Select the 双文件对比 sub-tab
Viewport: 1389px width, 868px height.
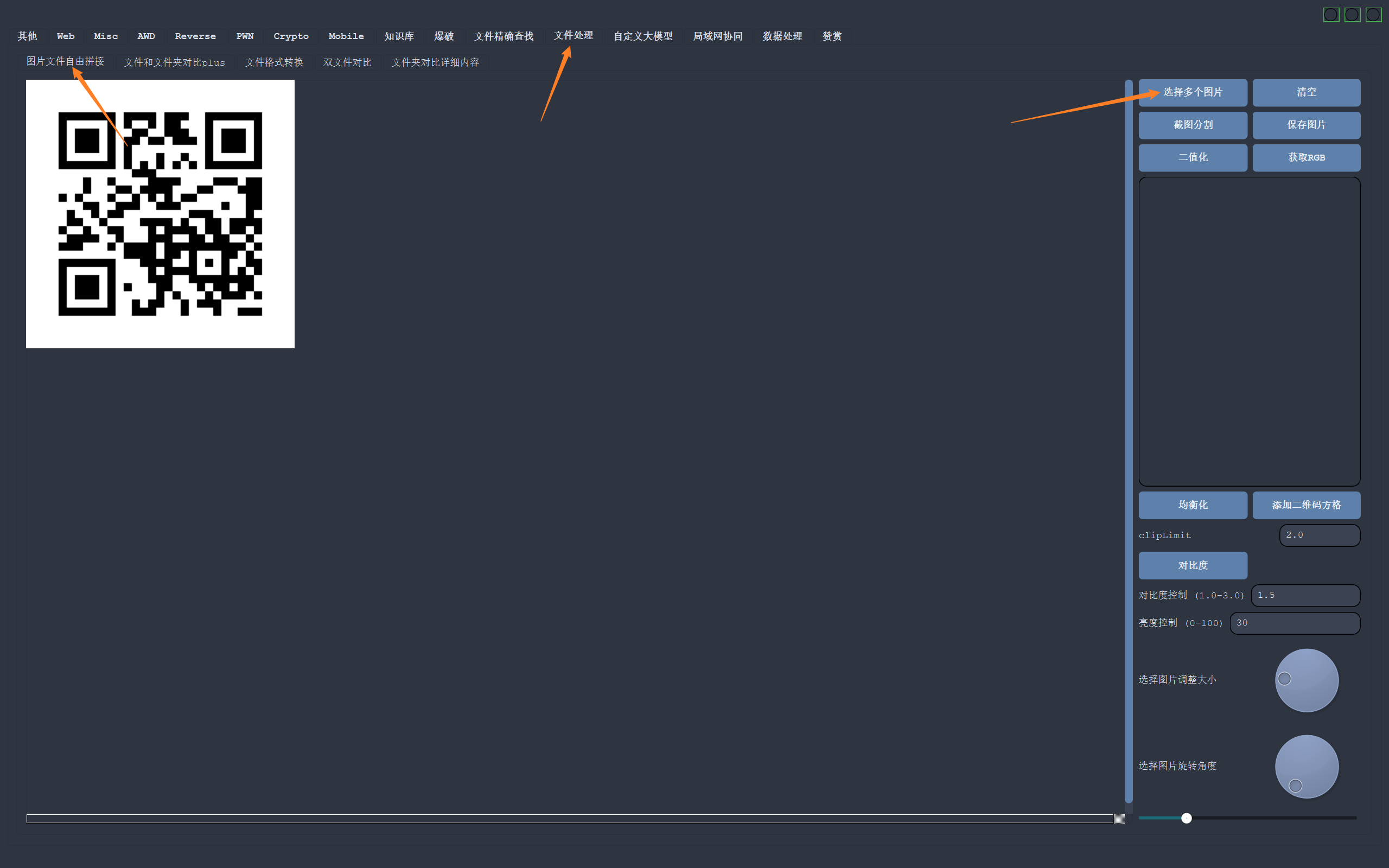click(x=347, y=62)
